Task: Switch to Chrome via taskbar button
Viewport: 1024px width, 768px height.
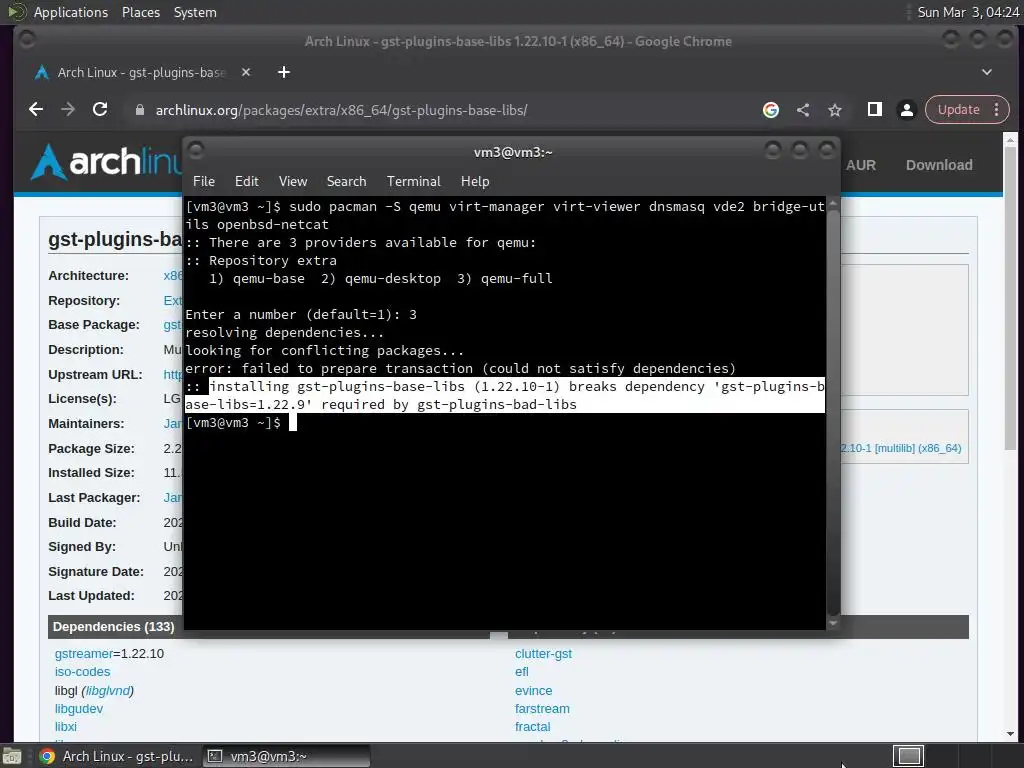Action: point(117,756)
